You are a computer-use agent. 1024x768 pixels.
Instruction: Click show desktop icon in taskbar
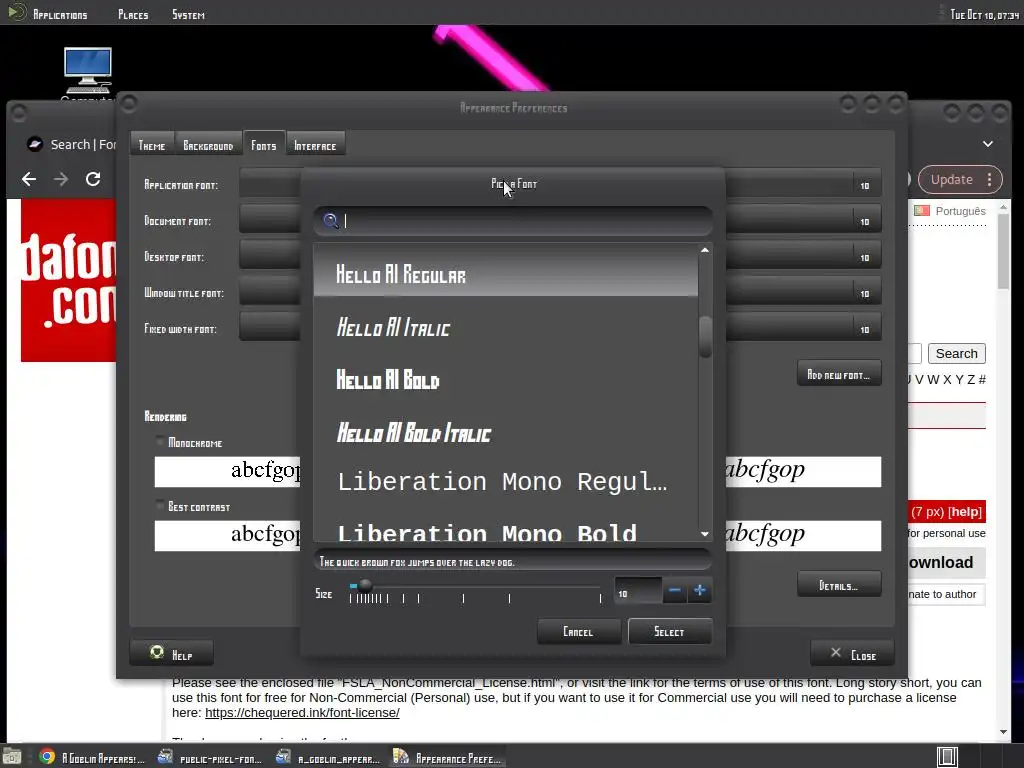(x=12, y=757)
